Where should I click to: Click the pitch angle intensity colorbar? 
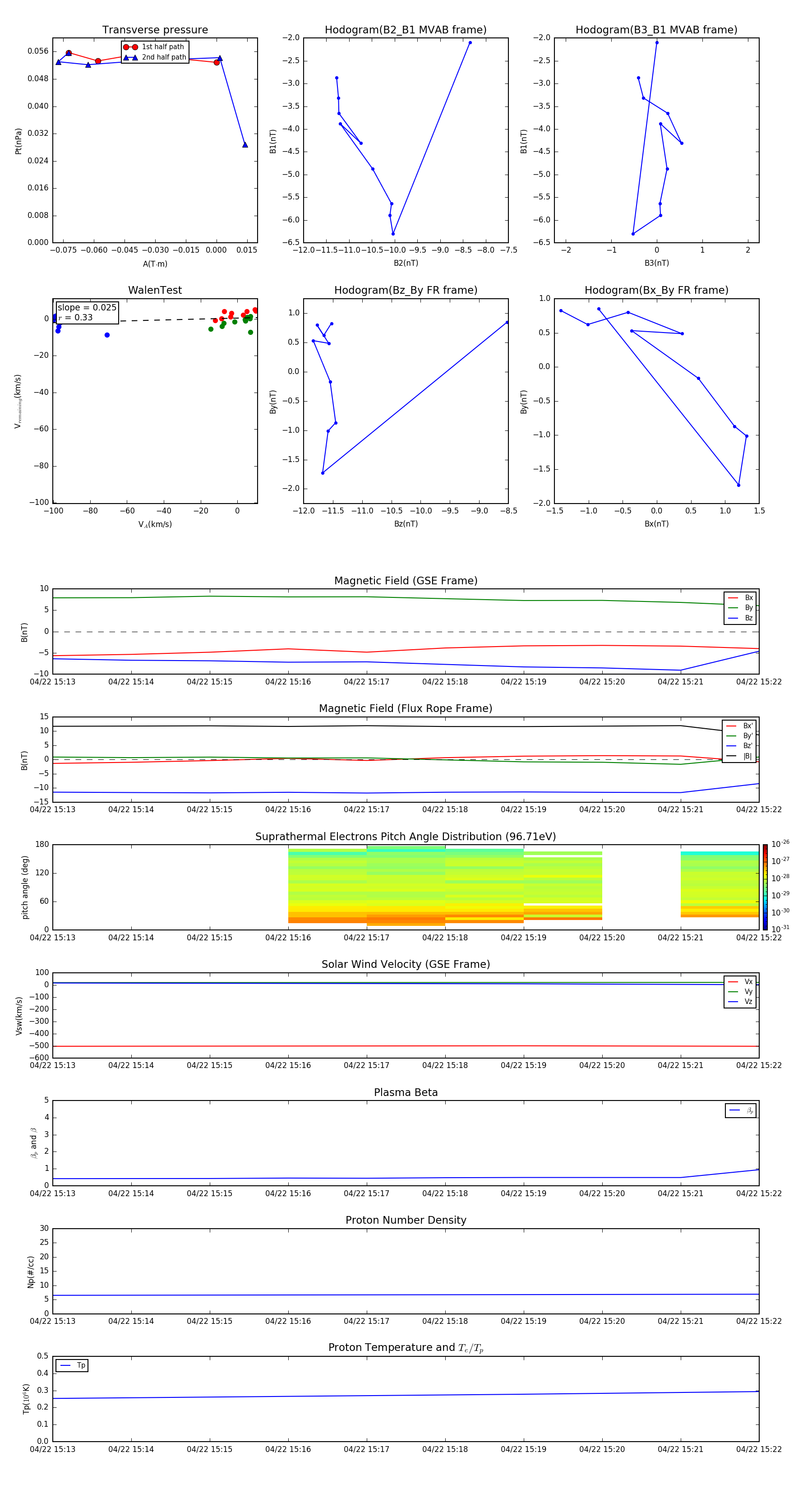[765, 887]
